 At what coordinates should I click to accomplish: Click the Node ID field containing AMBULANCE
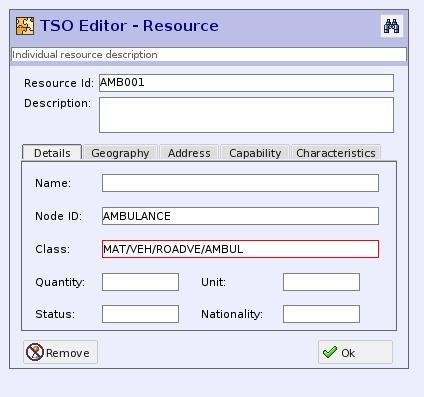pyautogui.click(x=240, y=216)
